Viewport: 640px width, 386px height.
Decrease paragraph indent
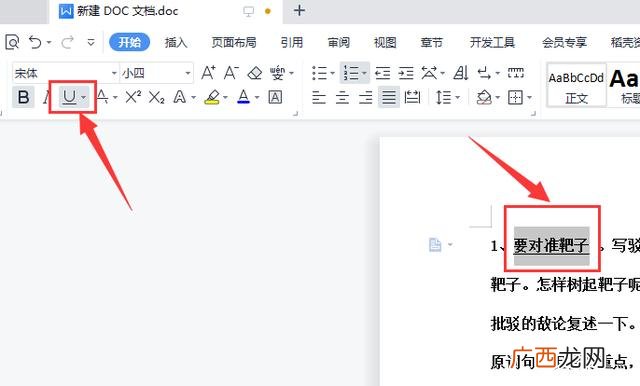[382, 73]
